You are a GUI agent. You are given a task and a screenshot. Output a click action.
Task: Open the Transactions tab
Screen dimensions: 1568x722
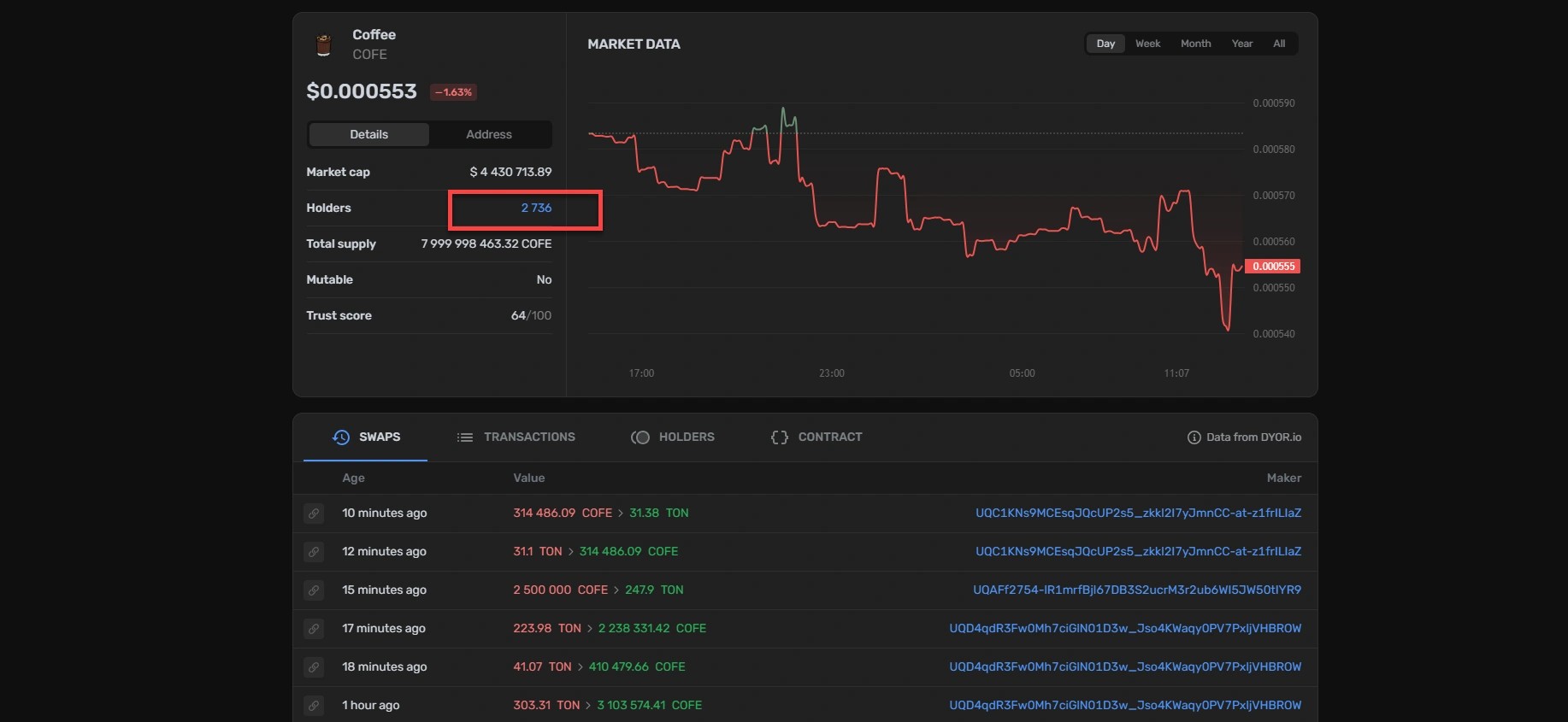(x=516, y=437)
